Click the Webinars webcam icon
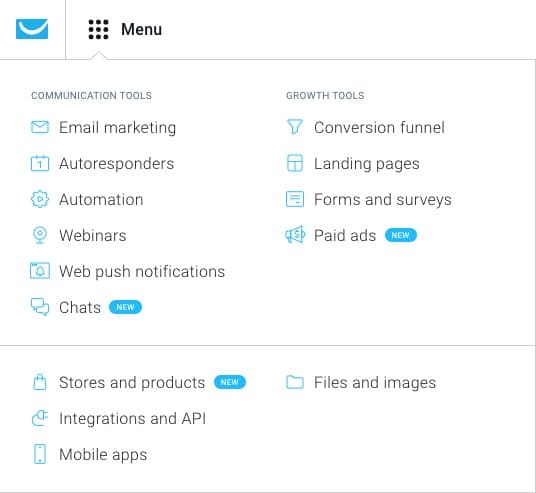The height and width of the screenshot is (493, 536). click(40, 235)
